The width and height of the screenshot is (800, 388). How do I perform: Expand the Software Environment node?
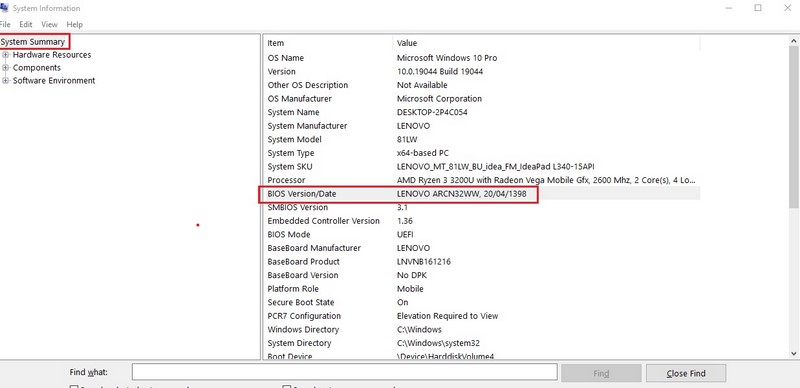pyautogui.click(x=6, y=80)
